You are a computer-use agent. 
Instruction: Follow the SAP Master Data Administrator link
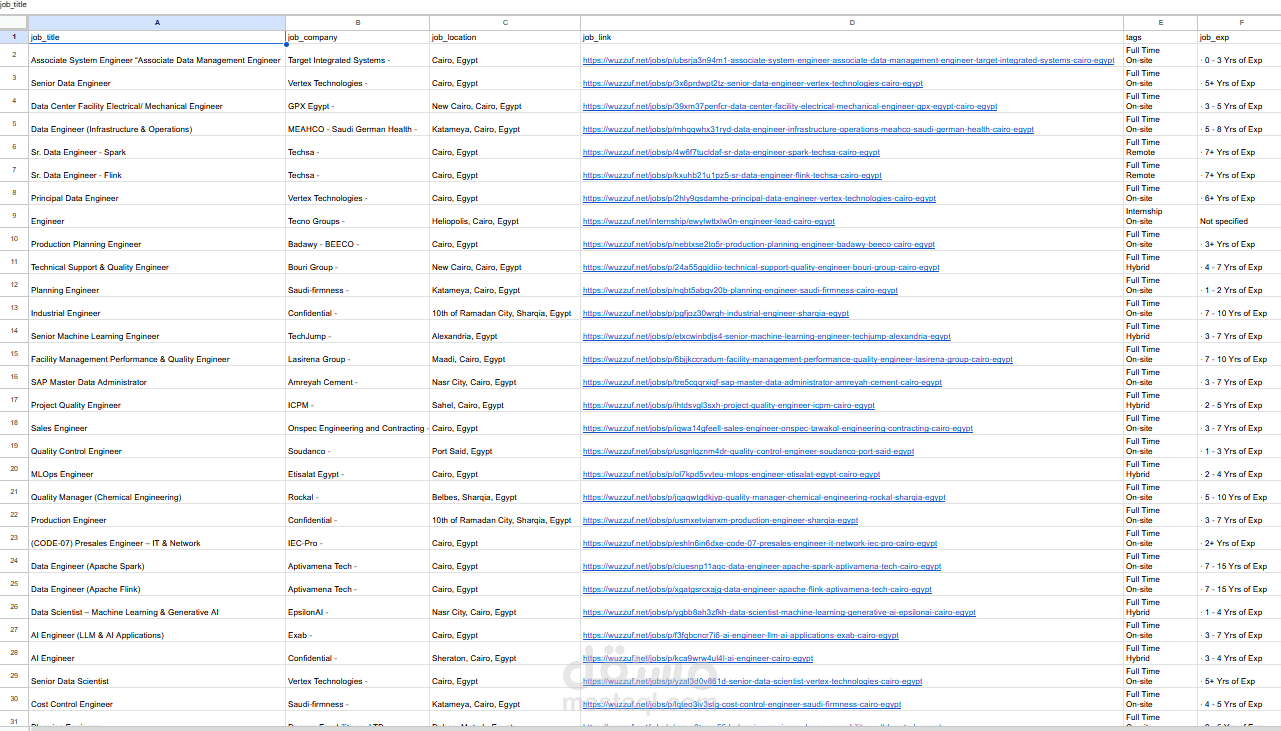click(762, 383)
